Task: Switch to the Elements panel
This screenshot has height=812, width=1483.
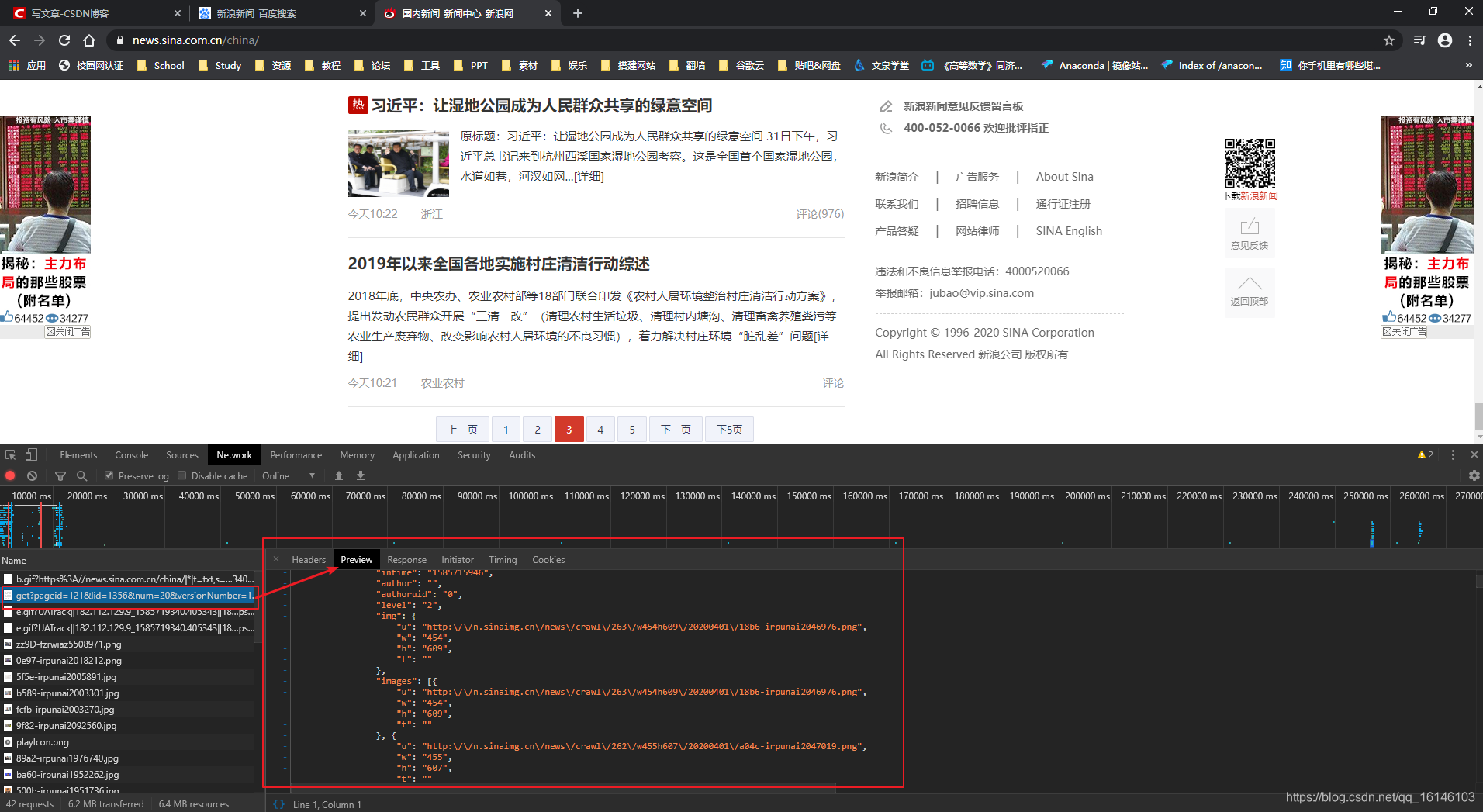Action: click(x=78, y=455)
